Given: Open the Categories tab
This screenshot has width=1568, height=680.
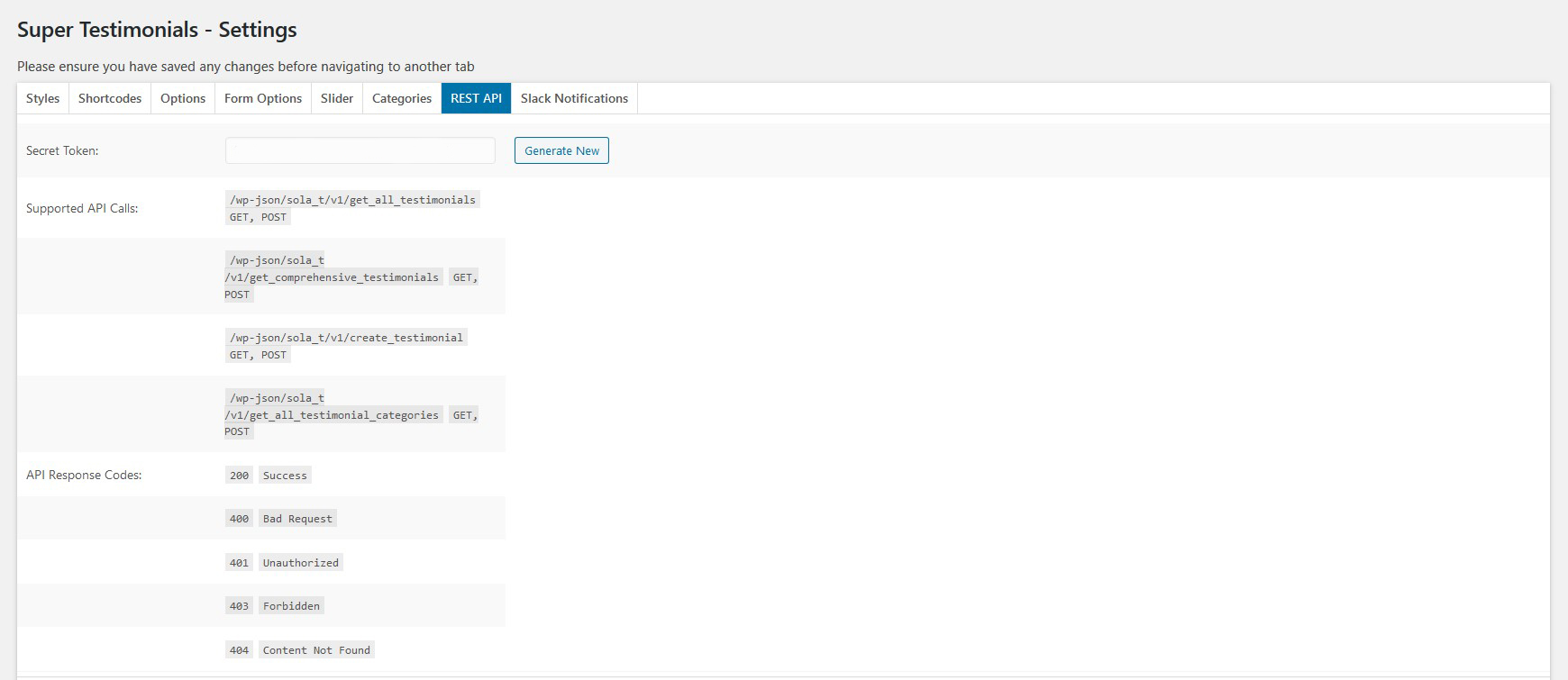Looking at the screenshot, I should (x=402, y=98).
